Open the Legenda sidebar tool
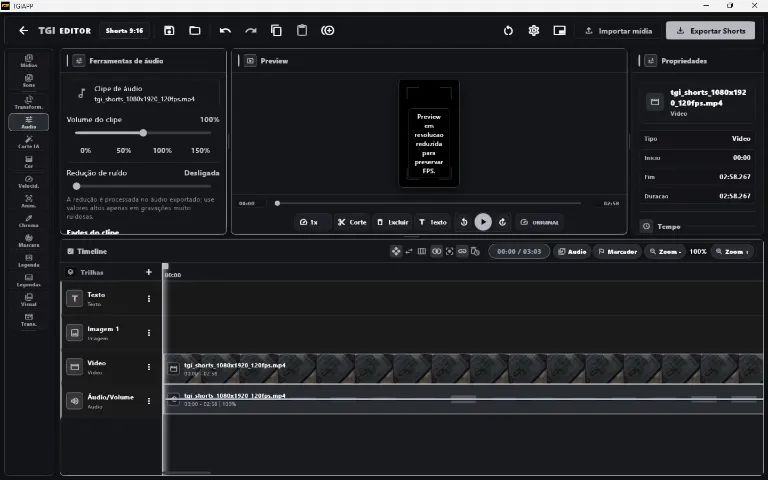768x480 pixels. point(28,261)
